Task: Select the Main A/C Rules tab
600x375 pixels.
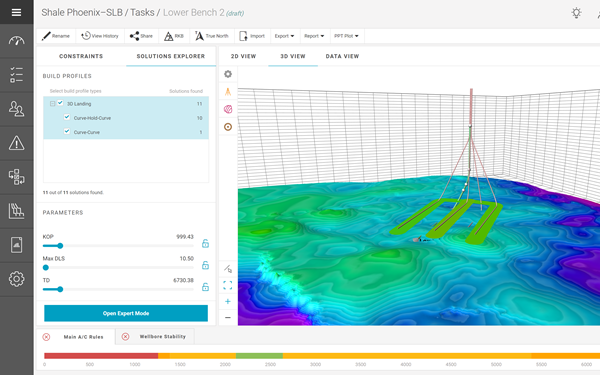Action: 83,337
